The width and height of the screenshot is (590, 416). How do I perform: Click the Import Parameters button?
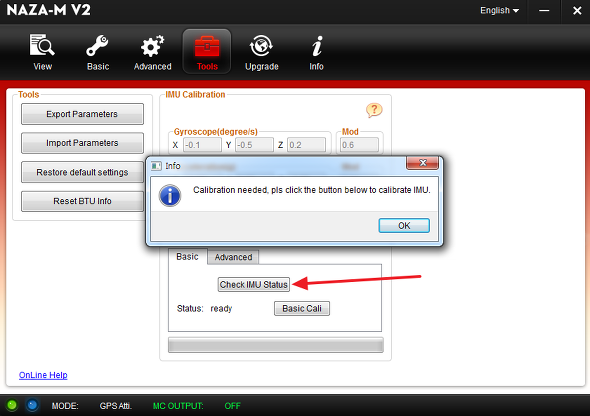pos(82,143)
